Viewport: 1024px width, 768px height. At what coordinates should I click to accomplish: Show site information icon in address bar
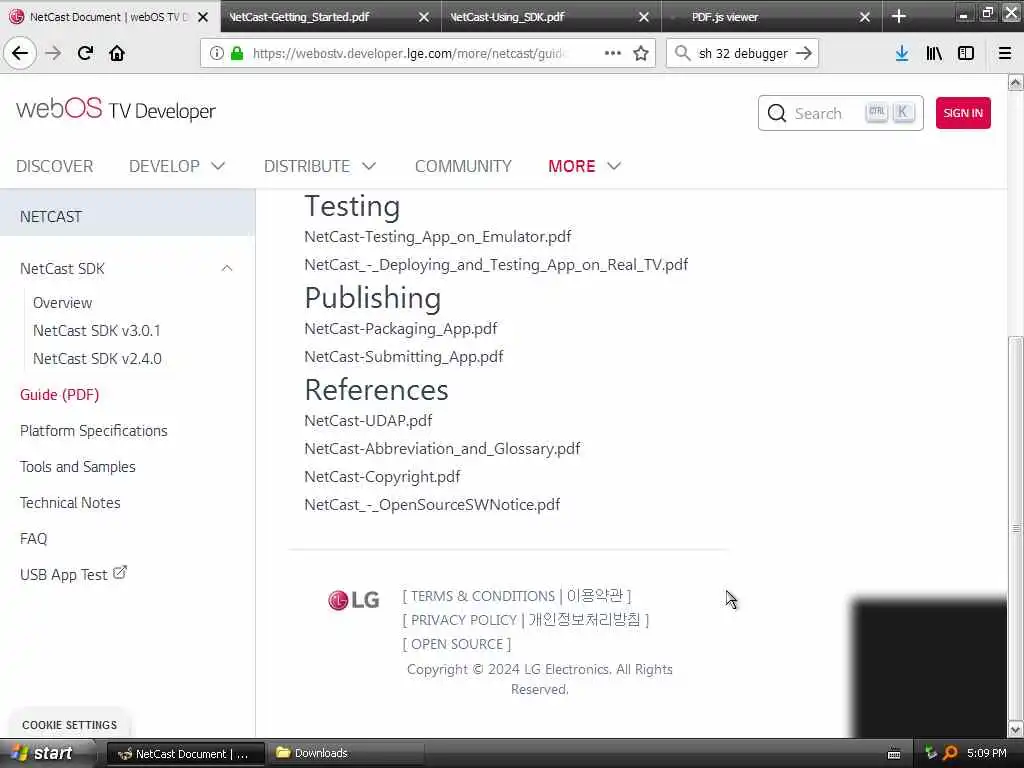coord(217,54)
